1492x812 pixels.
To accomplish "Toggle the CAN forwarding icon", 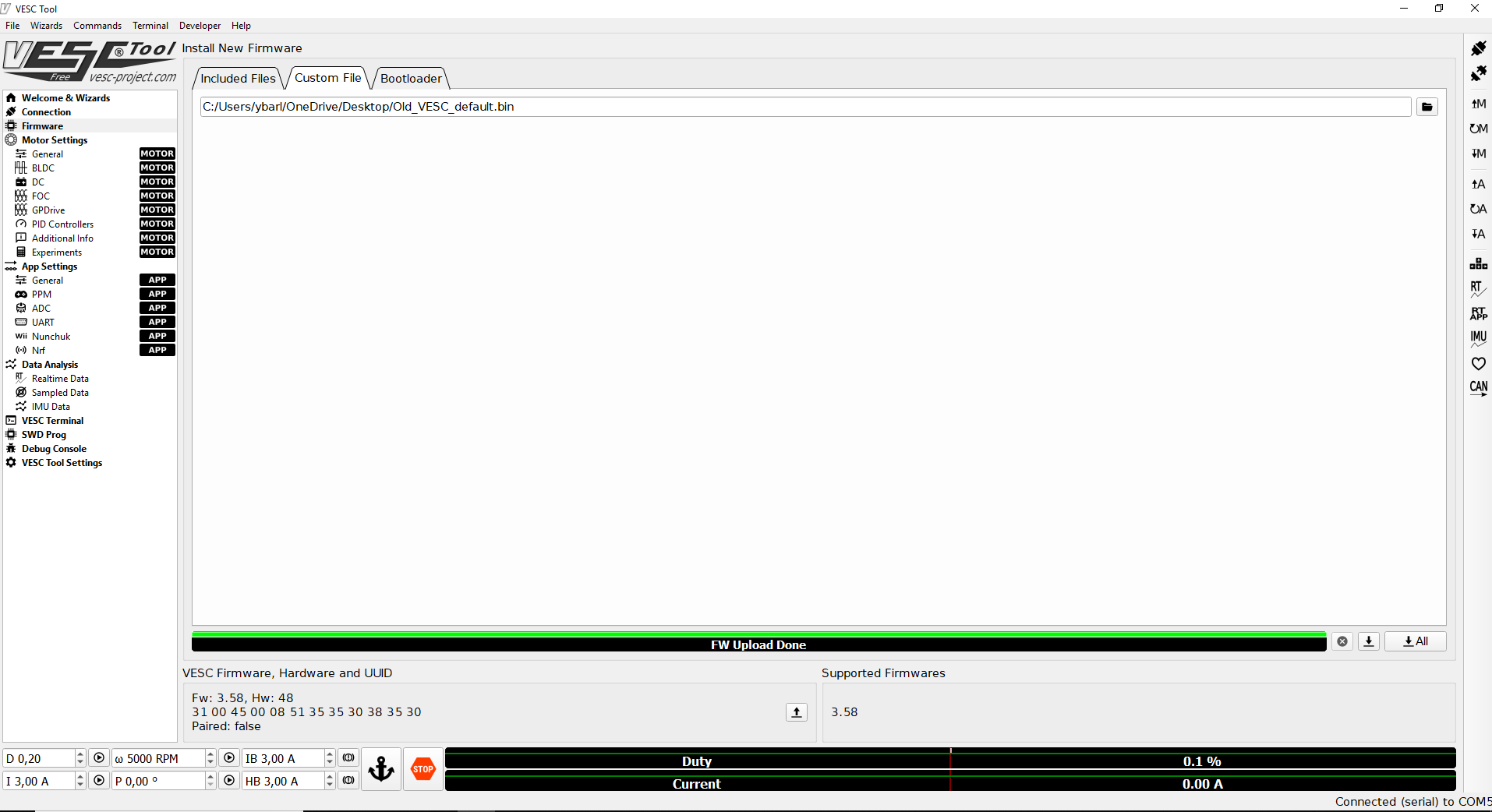I will click(1478, 388).
